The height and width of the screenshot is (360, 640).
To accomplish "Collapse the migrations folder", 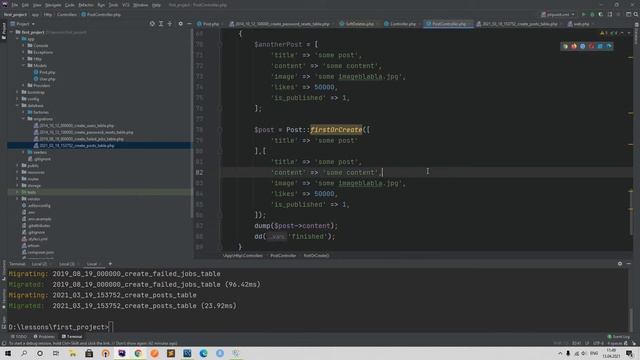I will (24, 119).
